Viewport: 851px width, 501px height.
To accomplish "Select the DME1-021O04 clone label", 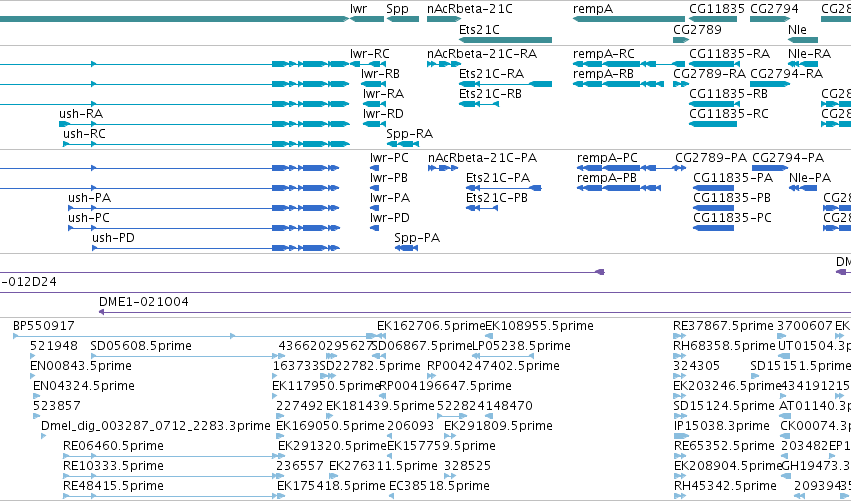I will click(x=144, y=302).
